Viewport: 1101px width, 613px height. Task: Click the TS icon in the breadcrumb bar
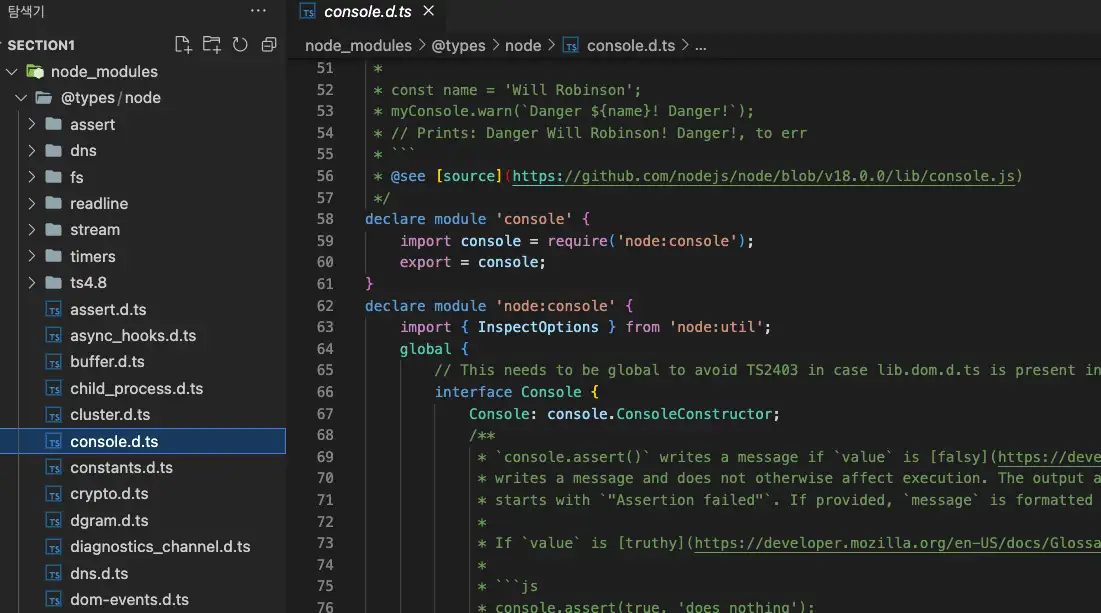[571, 46]
